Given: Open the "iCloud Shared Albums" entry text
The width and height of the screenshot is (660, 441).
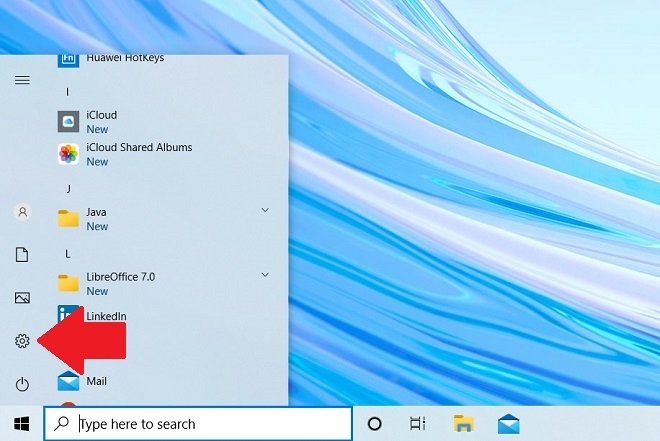Looking at the screenshot, I should [139, 147].
